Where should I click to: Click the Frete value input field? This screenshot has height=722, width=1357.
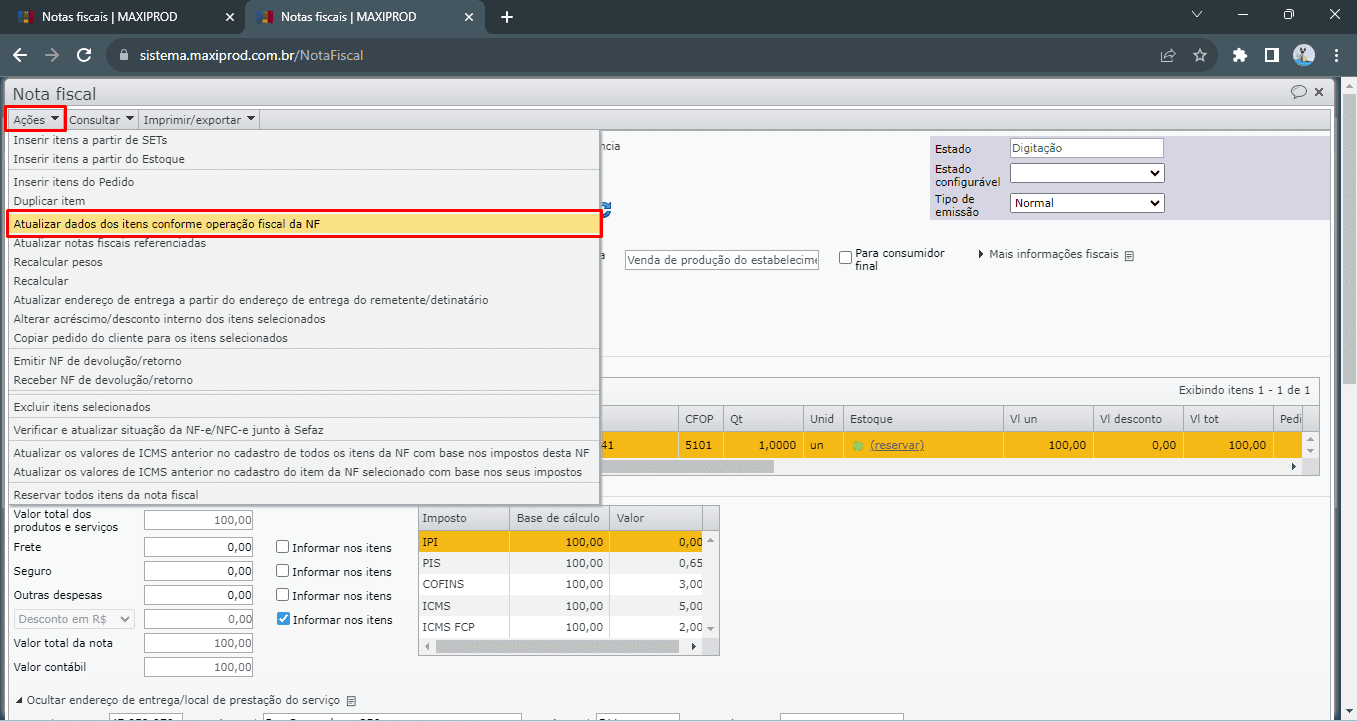tap(198, 547)
